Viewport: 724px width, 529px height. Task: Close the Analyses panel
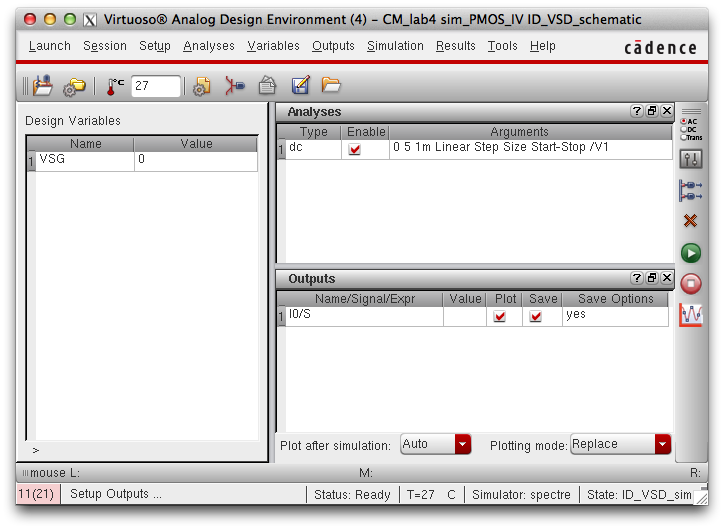pyautogui.click(x=667, y=111)
